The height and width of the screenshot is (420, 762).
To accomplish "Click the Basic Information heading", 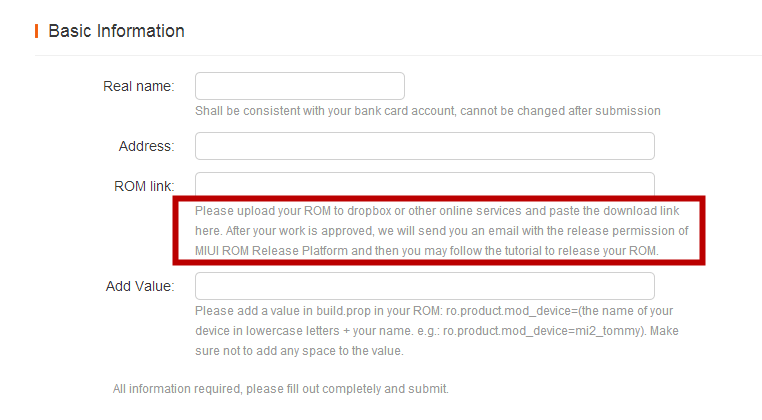I will point(116,31).
